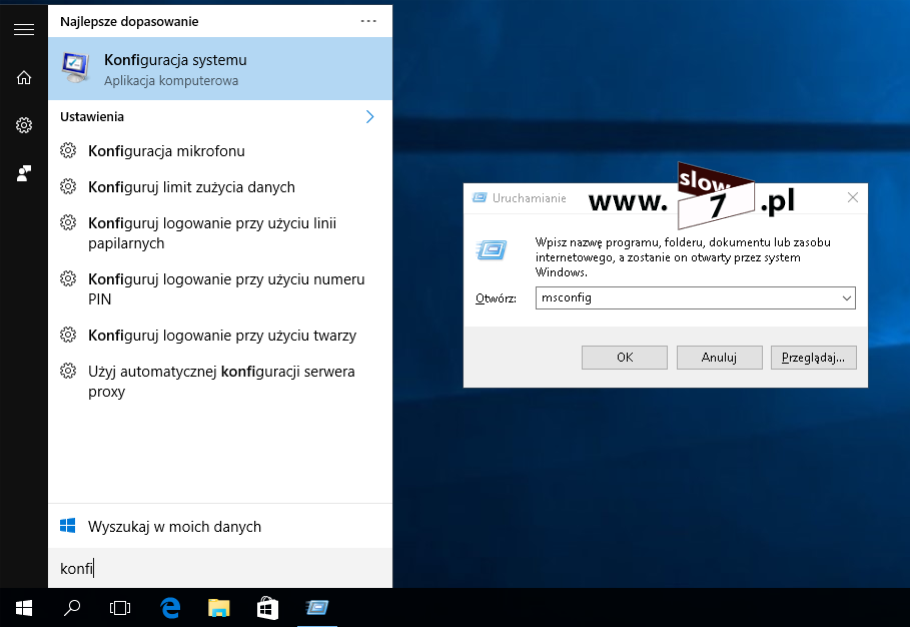Click the Otwórz text field with msconfig
Screen dimensions: 910x627
[687, 298]
